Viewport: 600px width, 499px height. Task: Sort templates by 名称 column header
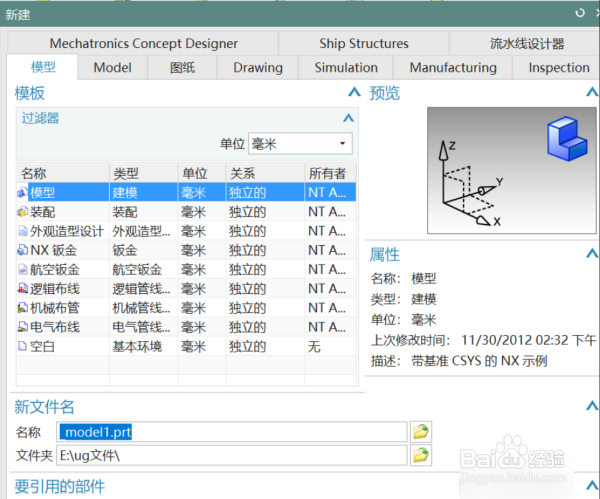(63, 173)
